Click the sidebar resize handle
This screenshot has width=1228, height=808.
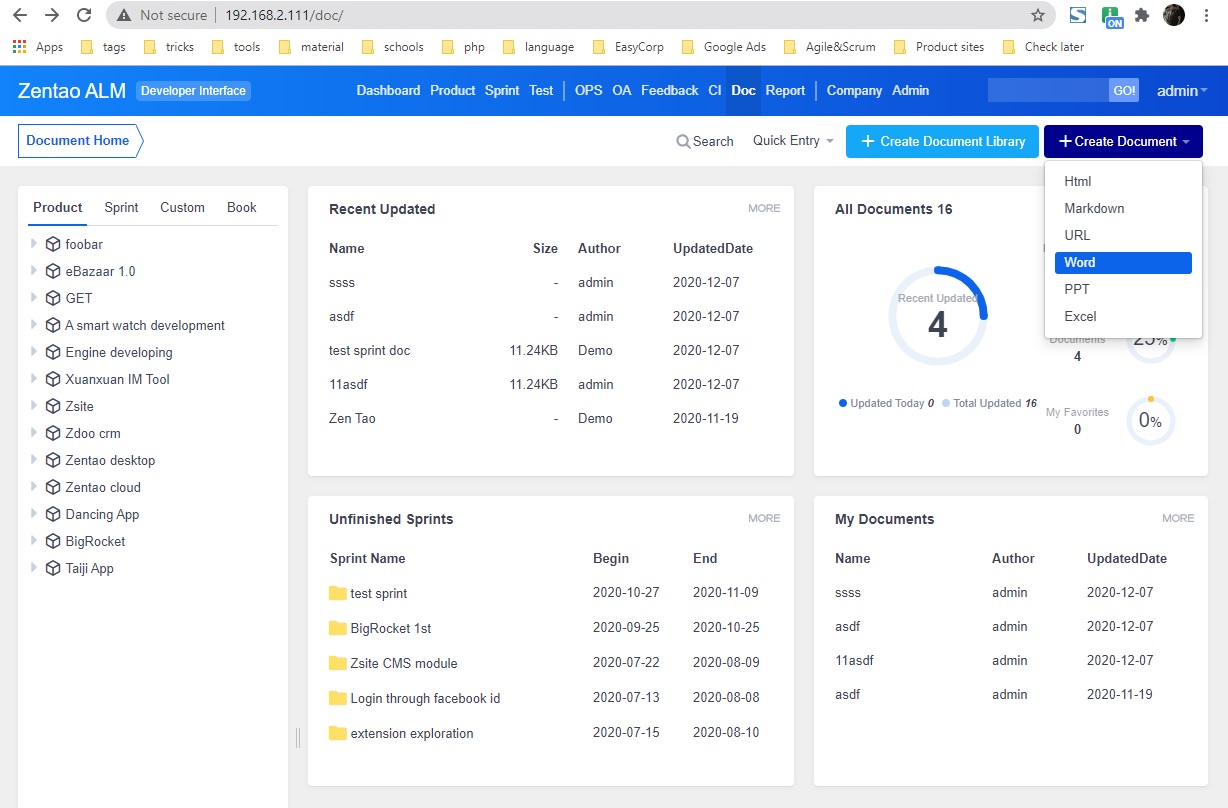tap(297, 738)
